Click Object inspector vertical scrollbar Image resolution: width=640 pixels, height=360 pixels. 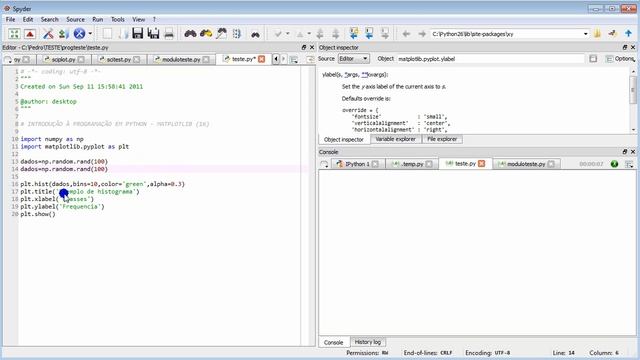[x=633, y=100]
